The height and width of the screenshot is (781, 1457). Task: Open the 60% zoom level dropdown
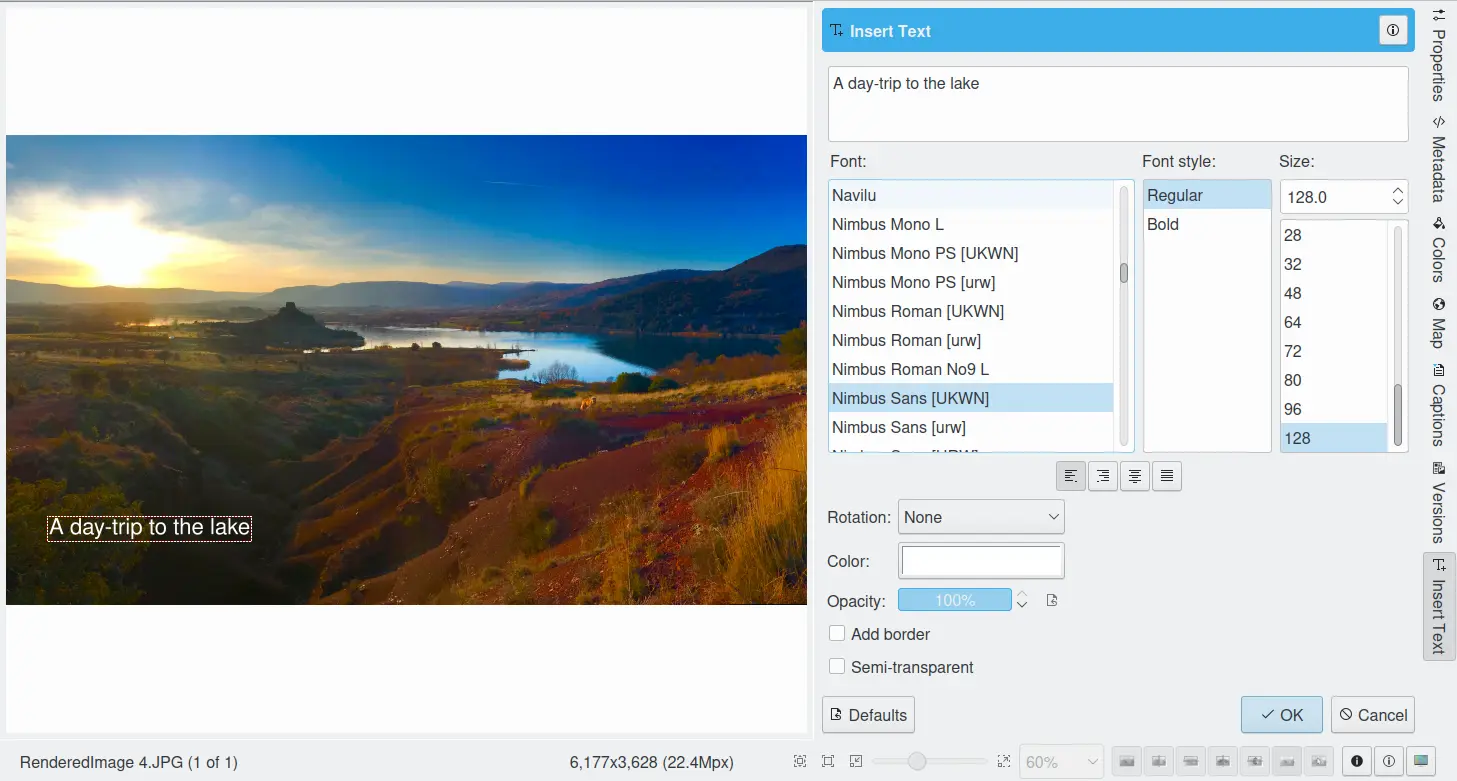[1060, 762]
